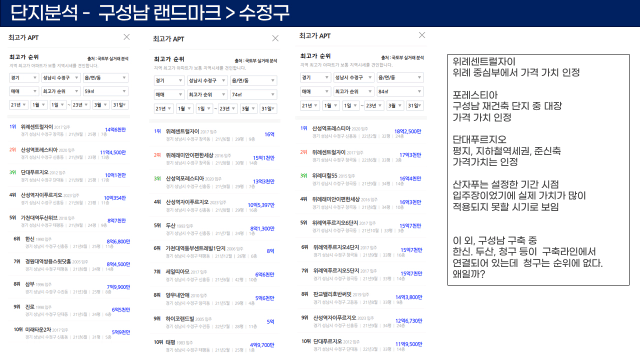Open the 84㎡ area size dropdown
This screenshot has height=360, width=640.
coord(400,91)
